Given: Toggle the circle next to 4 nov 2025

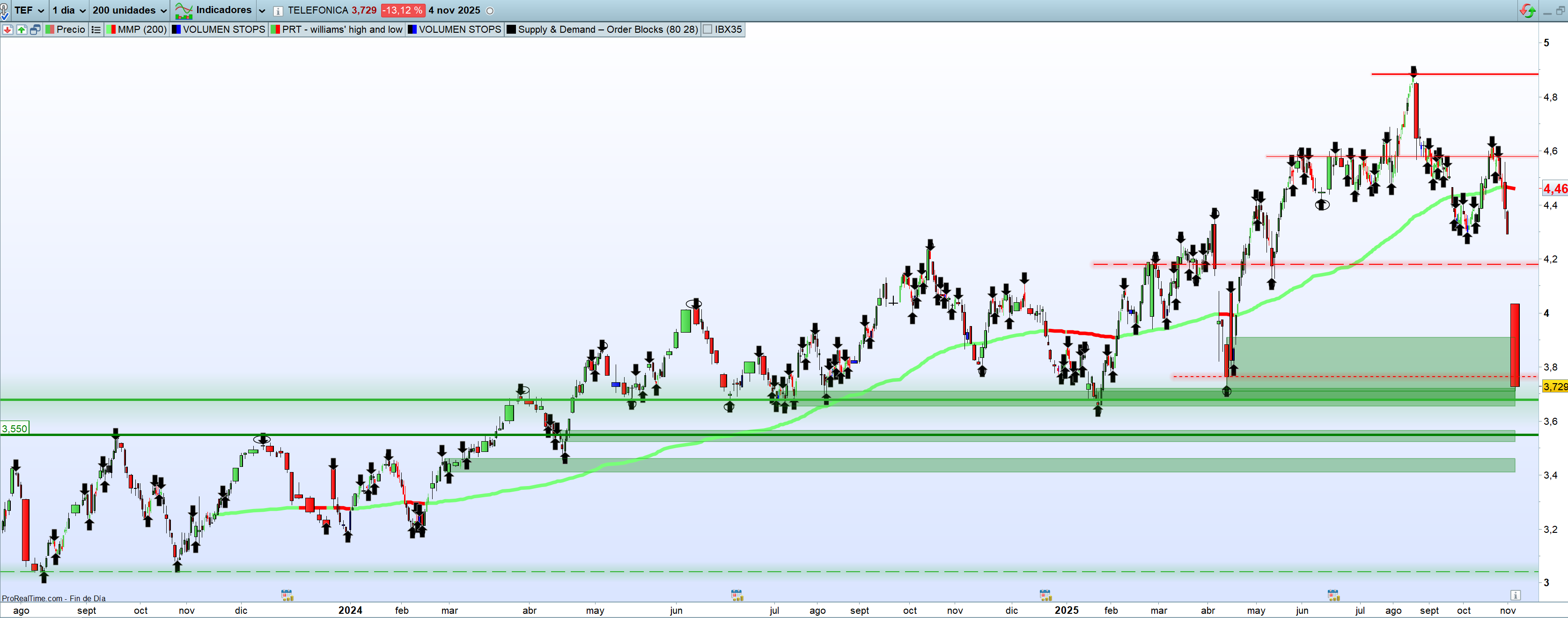Looking at the screenshot, I should pos(490,11).
